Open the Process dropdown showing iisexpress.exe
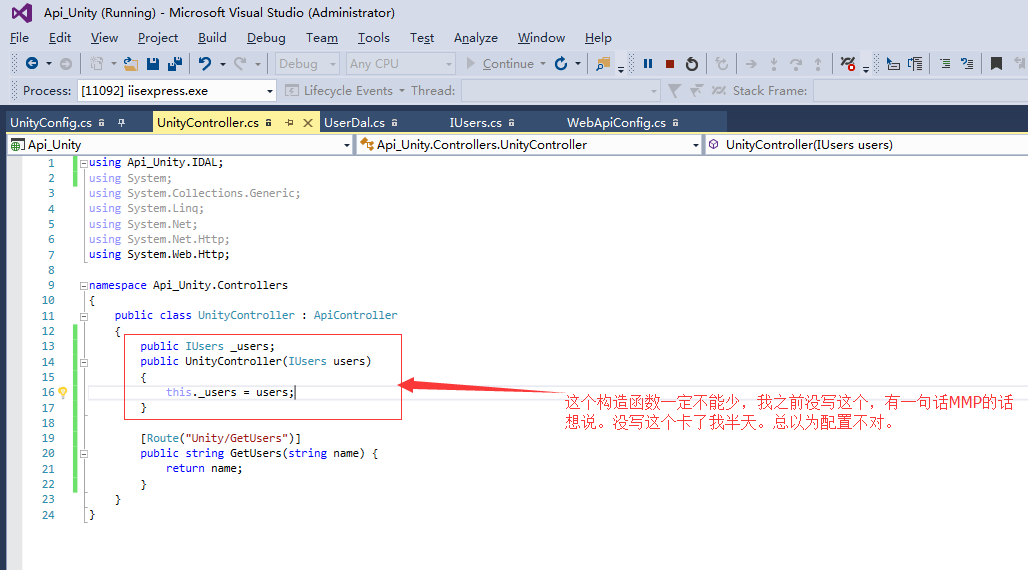Viewport: 1028px width, 570px height. point(176,91)
